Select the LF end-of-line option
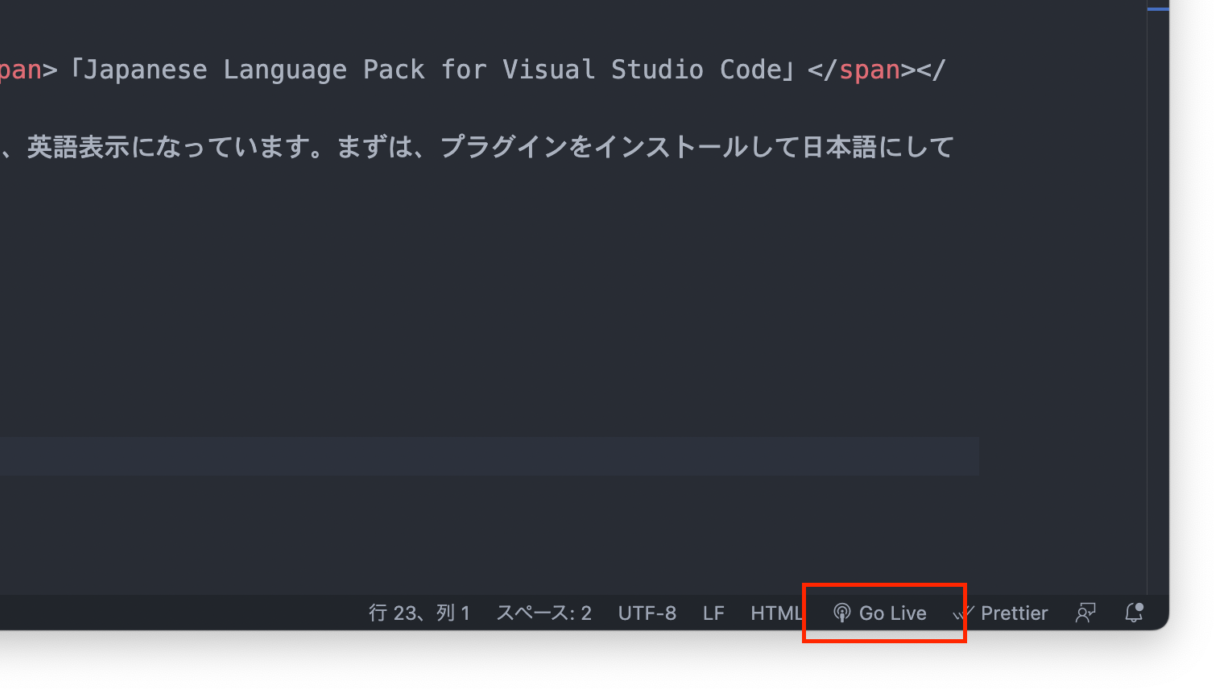The width and height of the screenshot is (1224, 698). pos(713,613)
